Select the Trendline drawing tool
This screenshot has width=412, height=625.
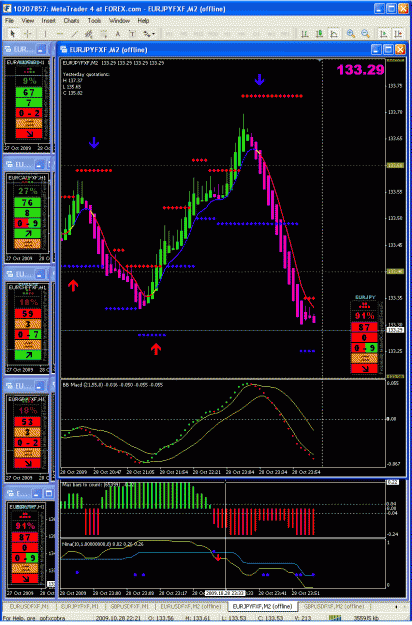[74, 34]
